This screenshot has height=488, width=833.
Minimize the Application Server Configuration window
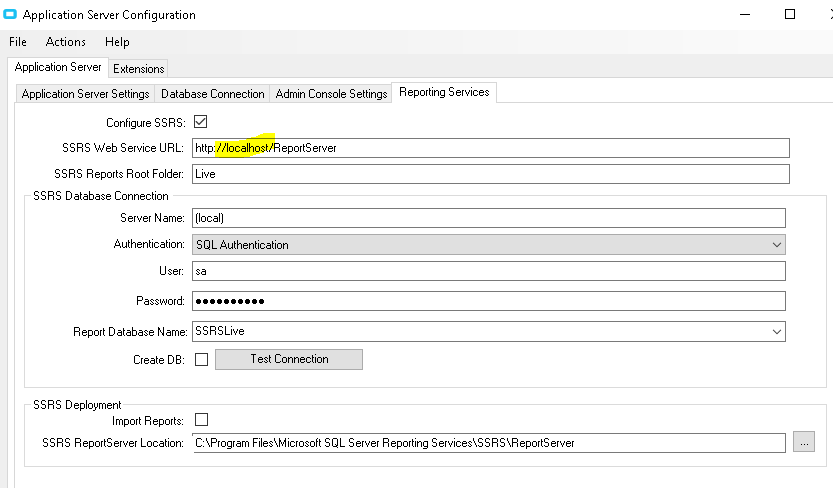(745, 14)
